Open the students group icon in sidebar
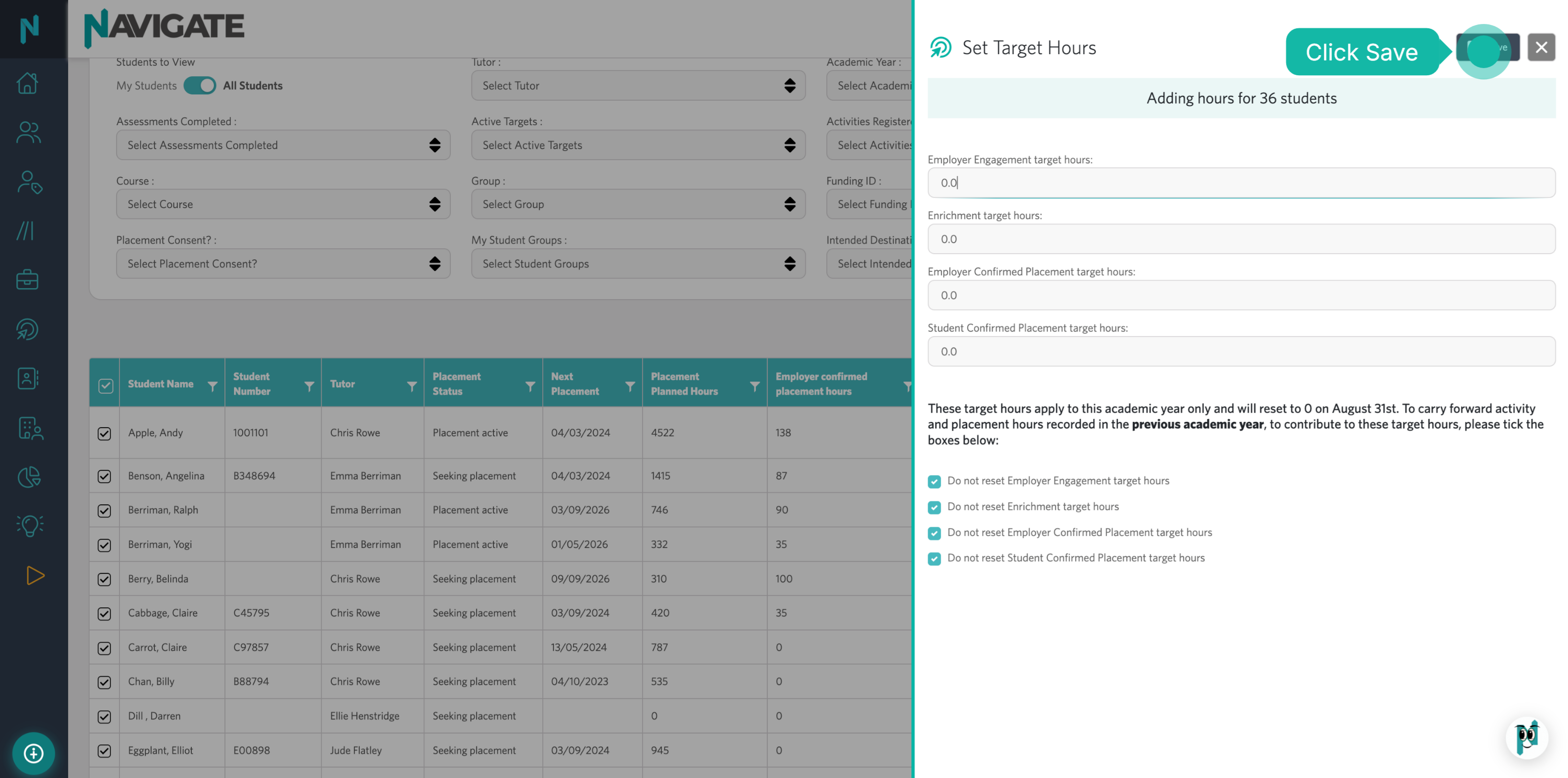The height and width of the screenshot is (778, 1568). [x=28, y=133]
